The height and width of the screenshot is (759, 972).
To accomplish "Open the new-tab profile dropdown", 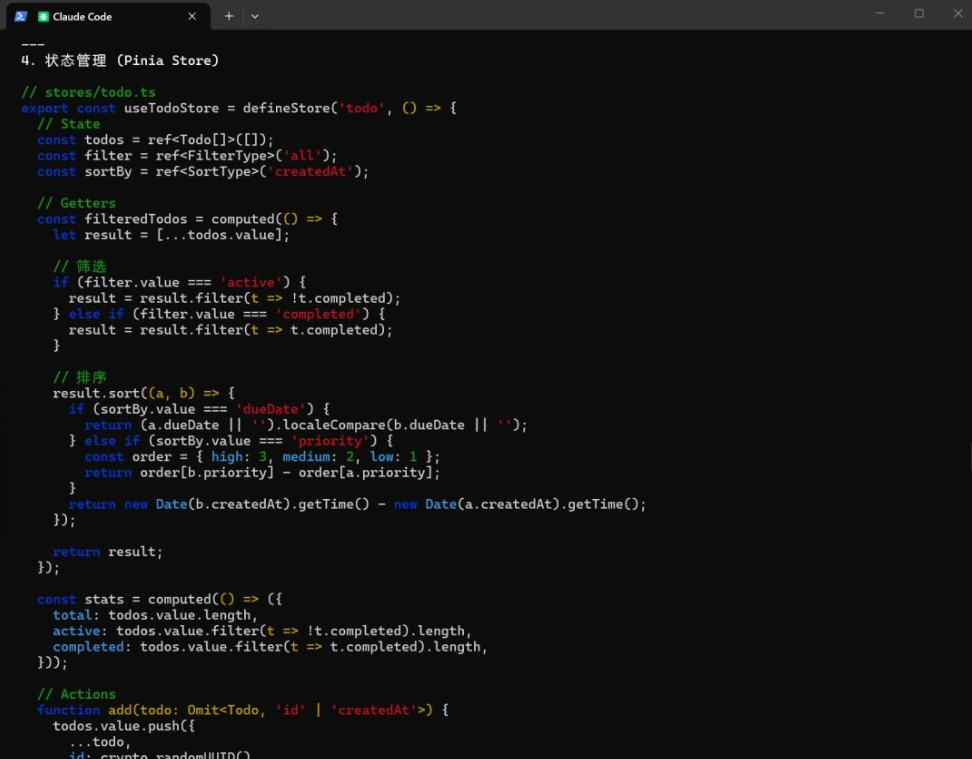I will point(255,17).
